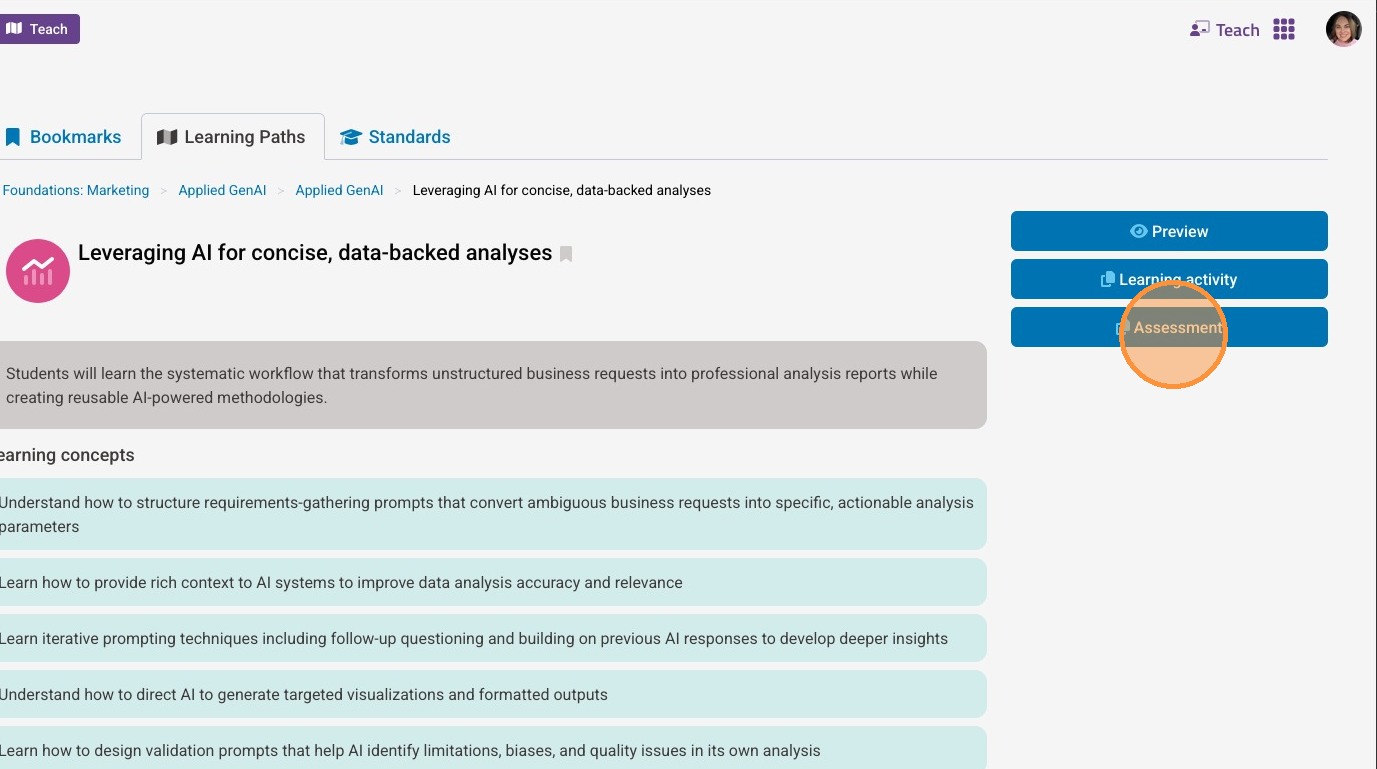Click the Teach link in header

coord(1224,30)
